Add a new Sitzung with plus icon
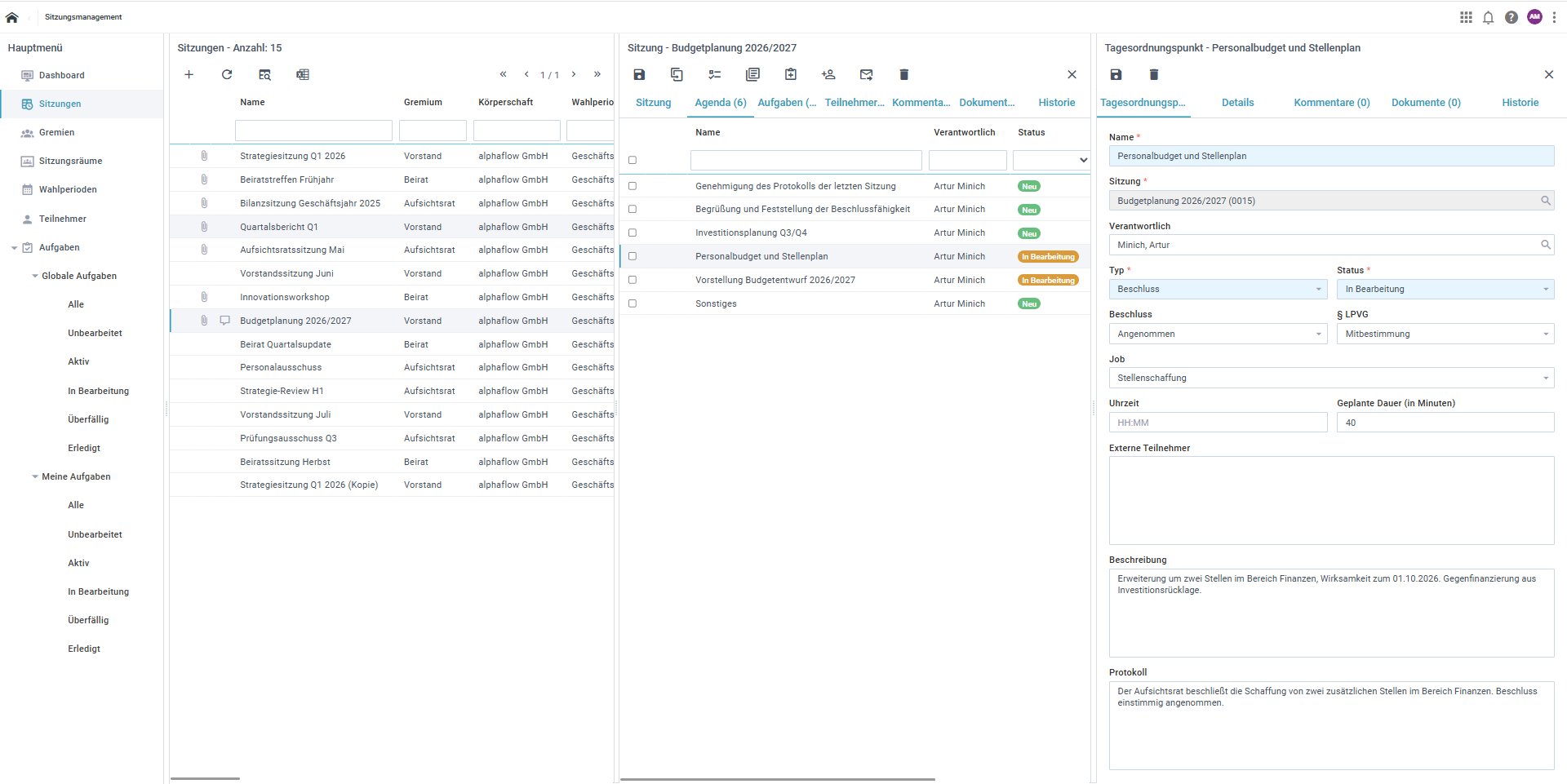Viewport: 1567px width, 784px height. (x=189, y=74)
